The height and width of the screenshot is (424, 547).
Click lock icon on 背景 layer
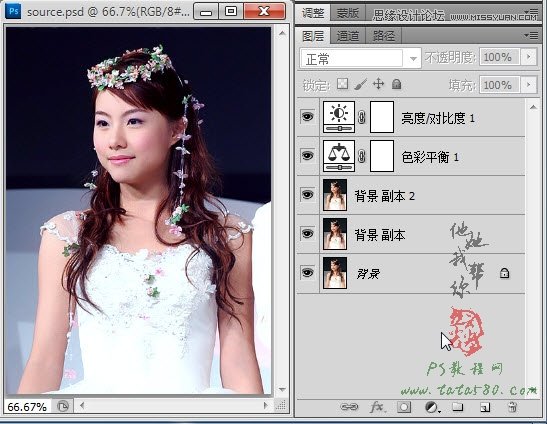[x=504, y=273]
